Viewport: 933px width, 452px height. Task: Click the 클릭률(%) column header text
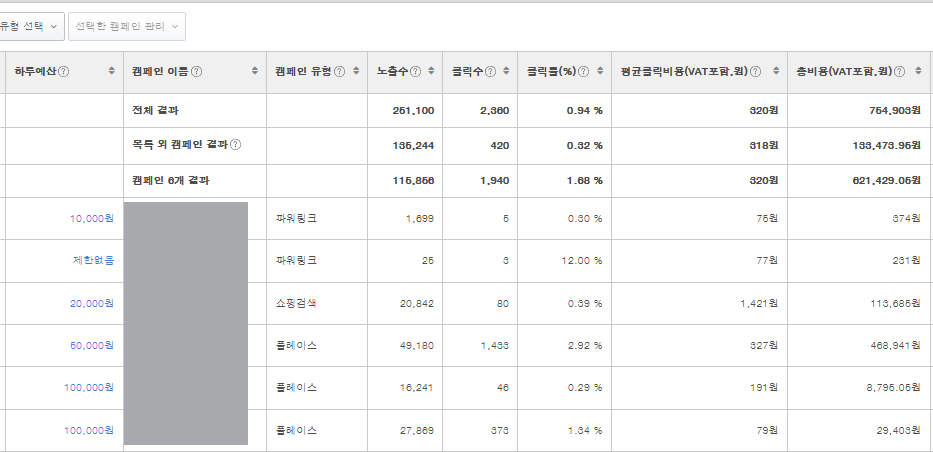click(x=552, y=71)
